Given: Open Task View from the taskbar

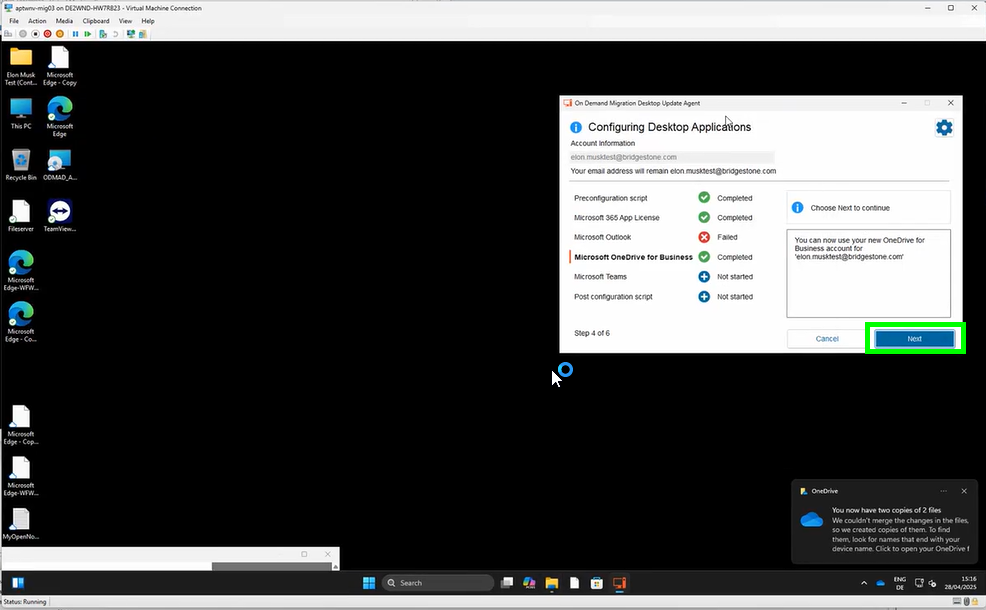Looking at the screenshot, I should 507,583.
